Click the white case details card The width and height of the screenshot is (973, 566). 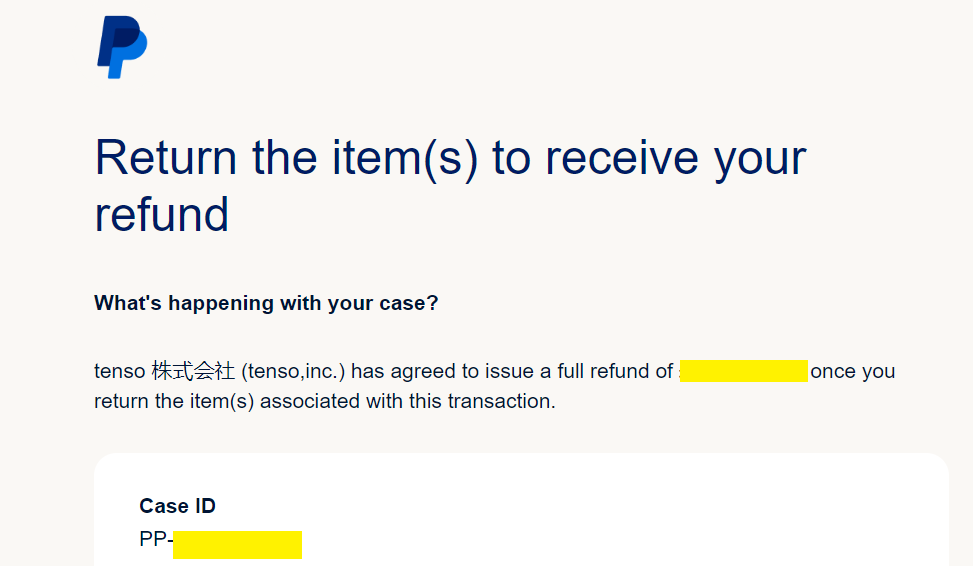click(600, 510)
